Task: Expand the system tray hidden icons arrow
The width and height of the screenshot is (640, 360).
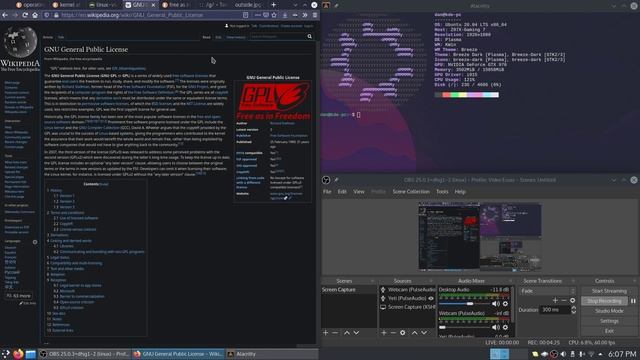Action: [600, 354]
